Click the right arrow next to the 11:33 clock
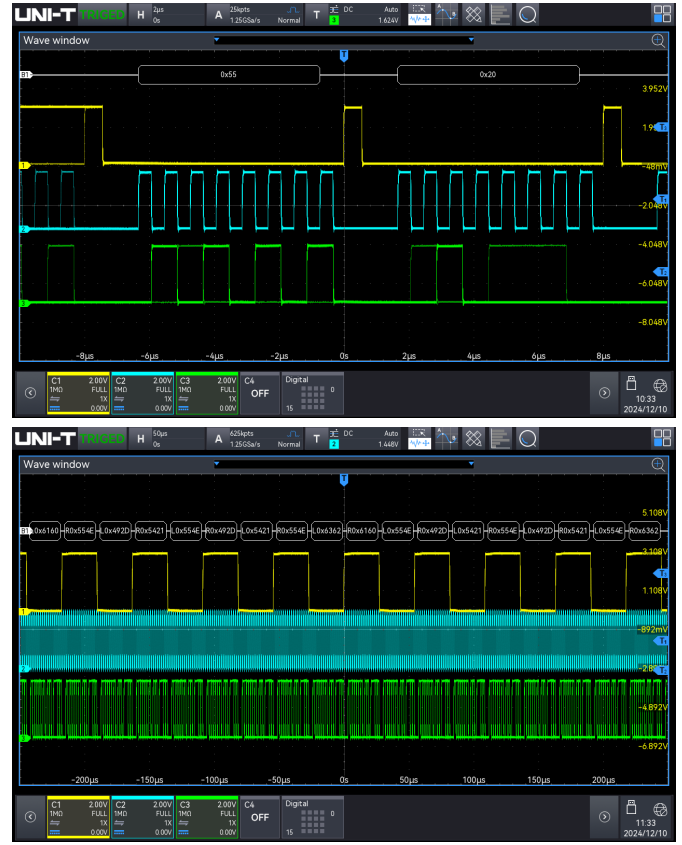Viewport: 682px width, 845px height. click(604, 817)
